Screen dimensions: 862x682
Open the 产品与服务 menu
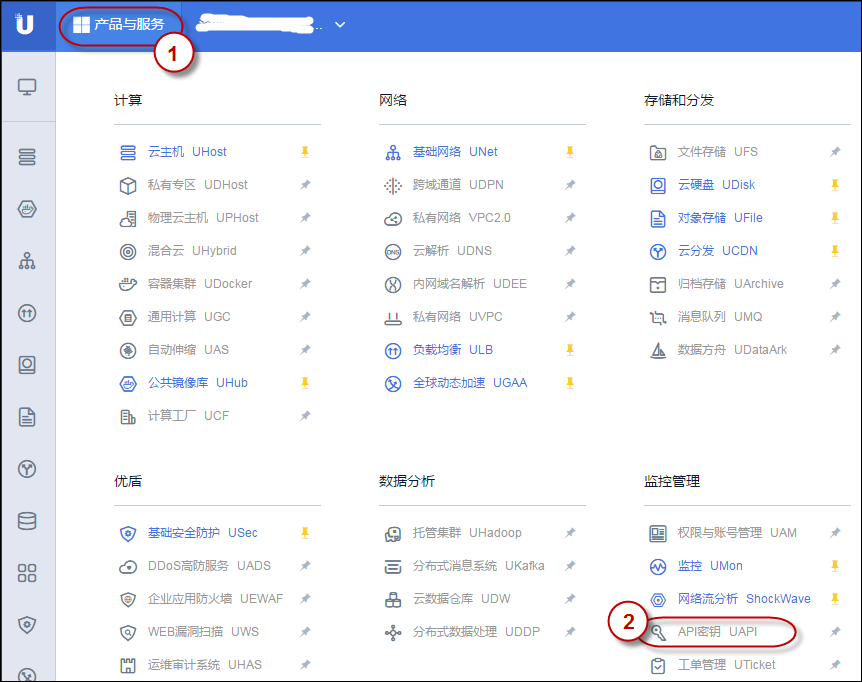119,24
